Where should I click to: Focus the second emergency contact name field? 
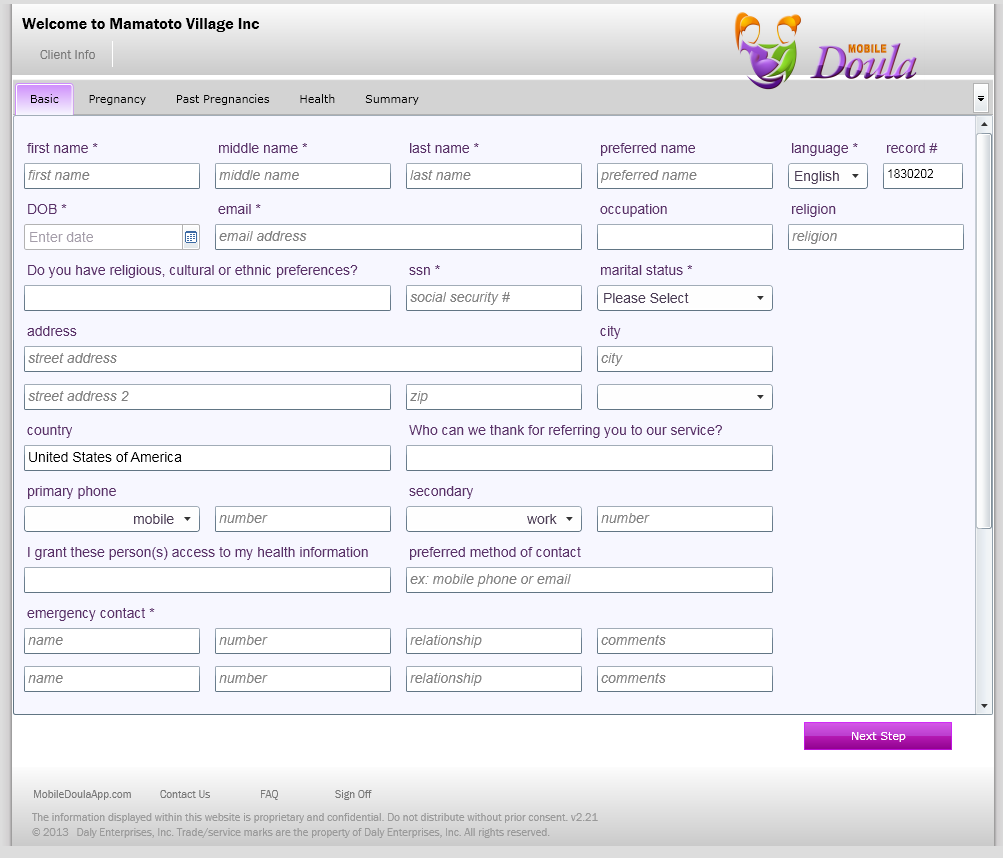112,679
